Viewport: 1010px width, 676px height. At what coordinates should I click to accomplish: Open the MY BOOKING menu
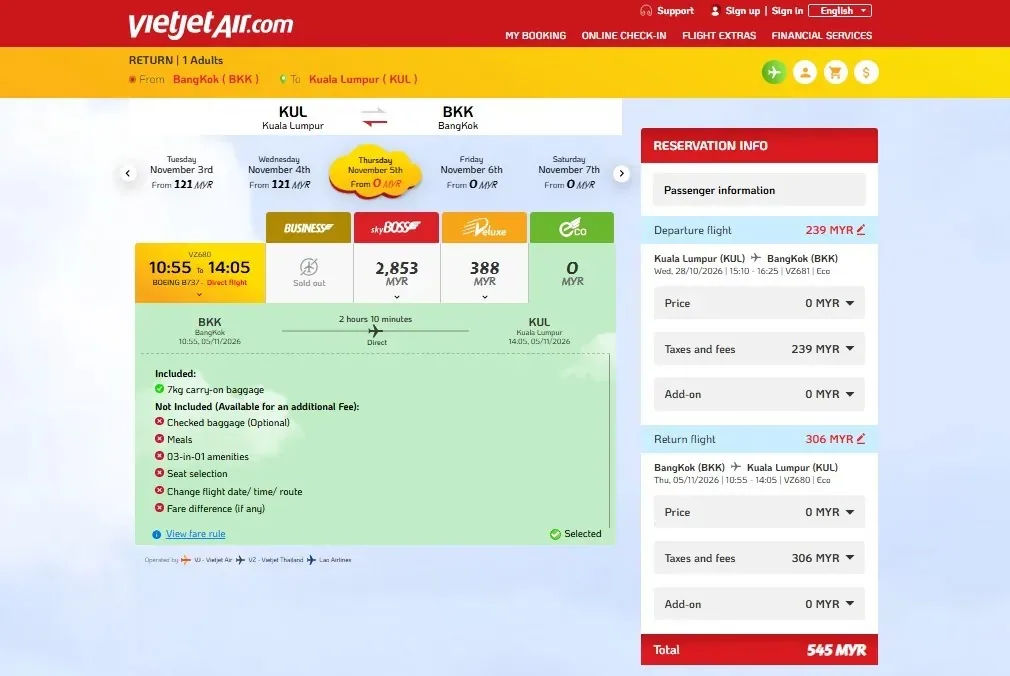coord(535,35)
